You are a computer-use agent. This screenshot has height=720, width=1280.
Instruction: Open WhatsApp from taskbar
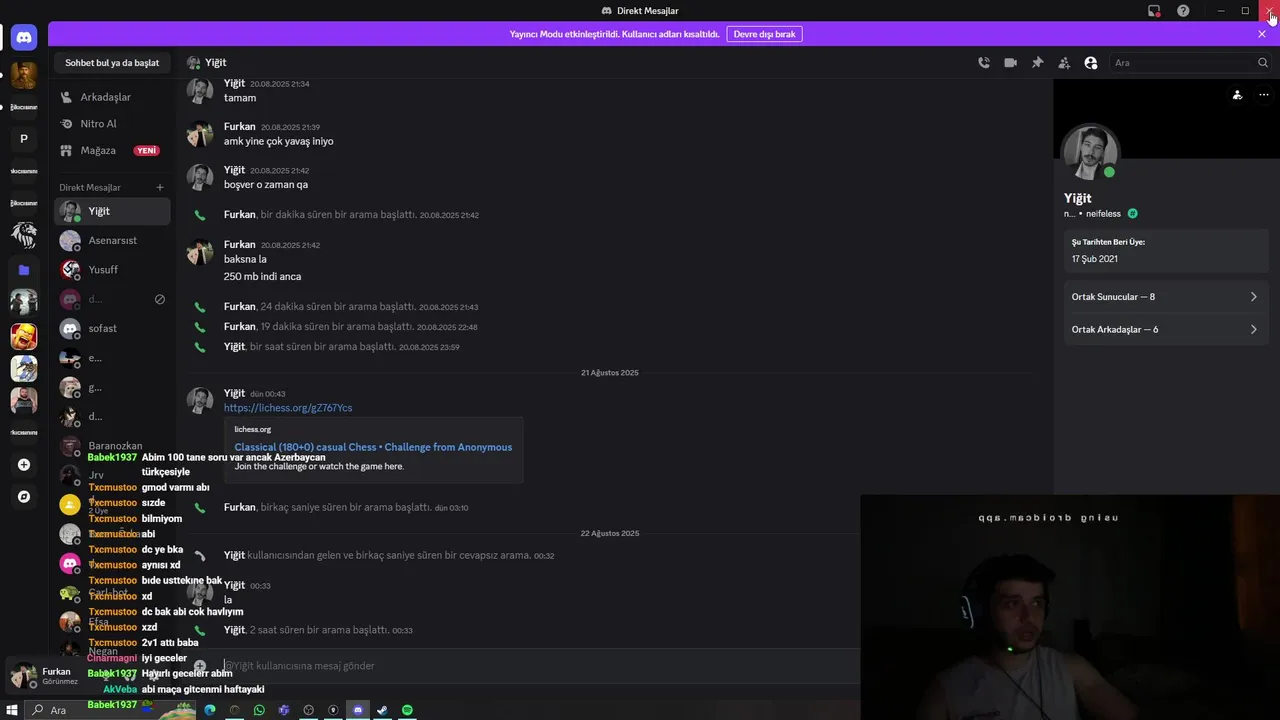(259, 710)
